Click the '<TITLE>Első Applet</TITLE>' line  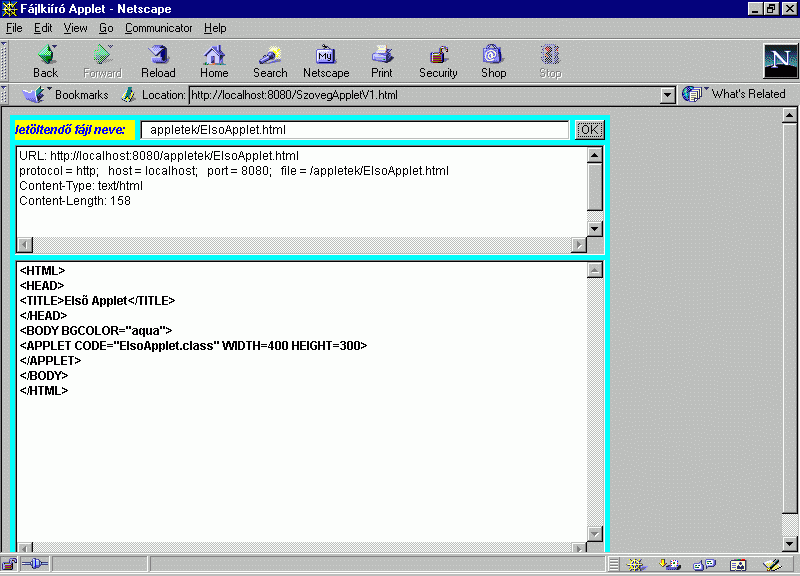click(97, 300)
